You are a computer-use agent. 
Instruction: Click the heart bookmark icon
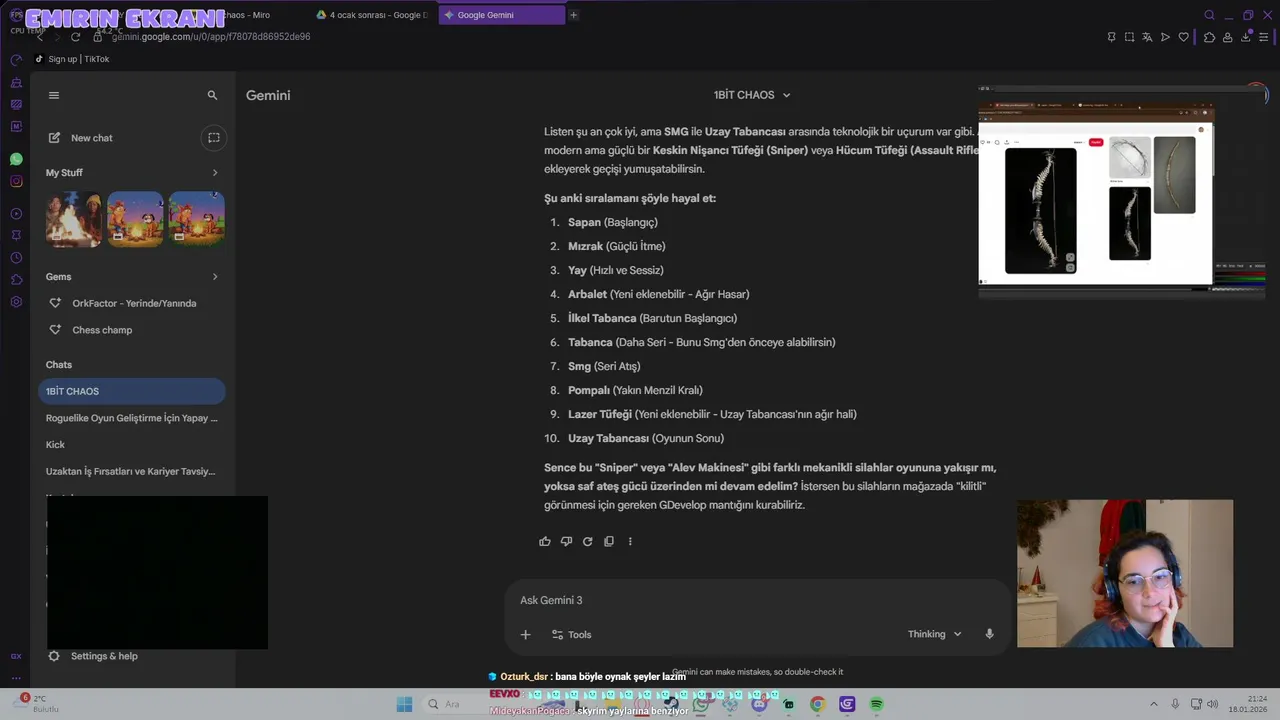1184,37
